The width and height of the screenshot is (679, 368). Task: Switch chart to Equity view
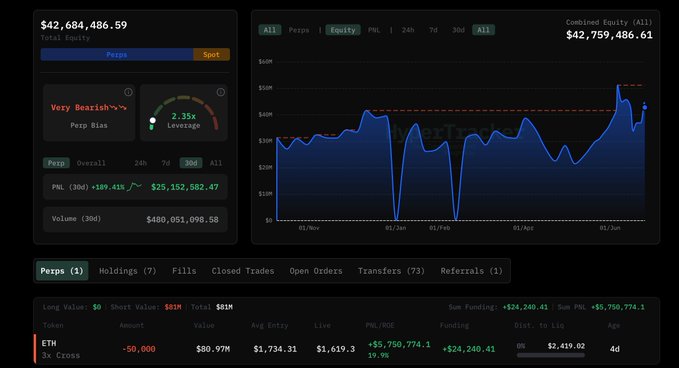[x=343, y=30]
